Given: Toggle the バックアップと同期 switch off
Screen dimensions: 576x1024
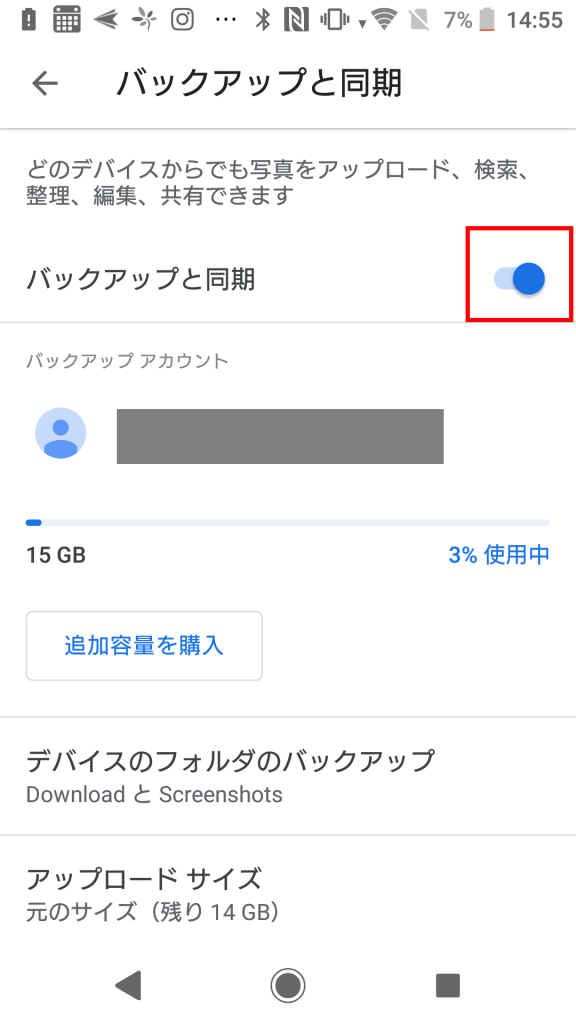Looking at the screenshot, I should (x=520, y=279).
